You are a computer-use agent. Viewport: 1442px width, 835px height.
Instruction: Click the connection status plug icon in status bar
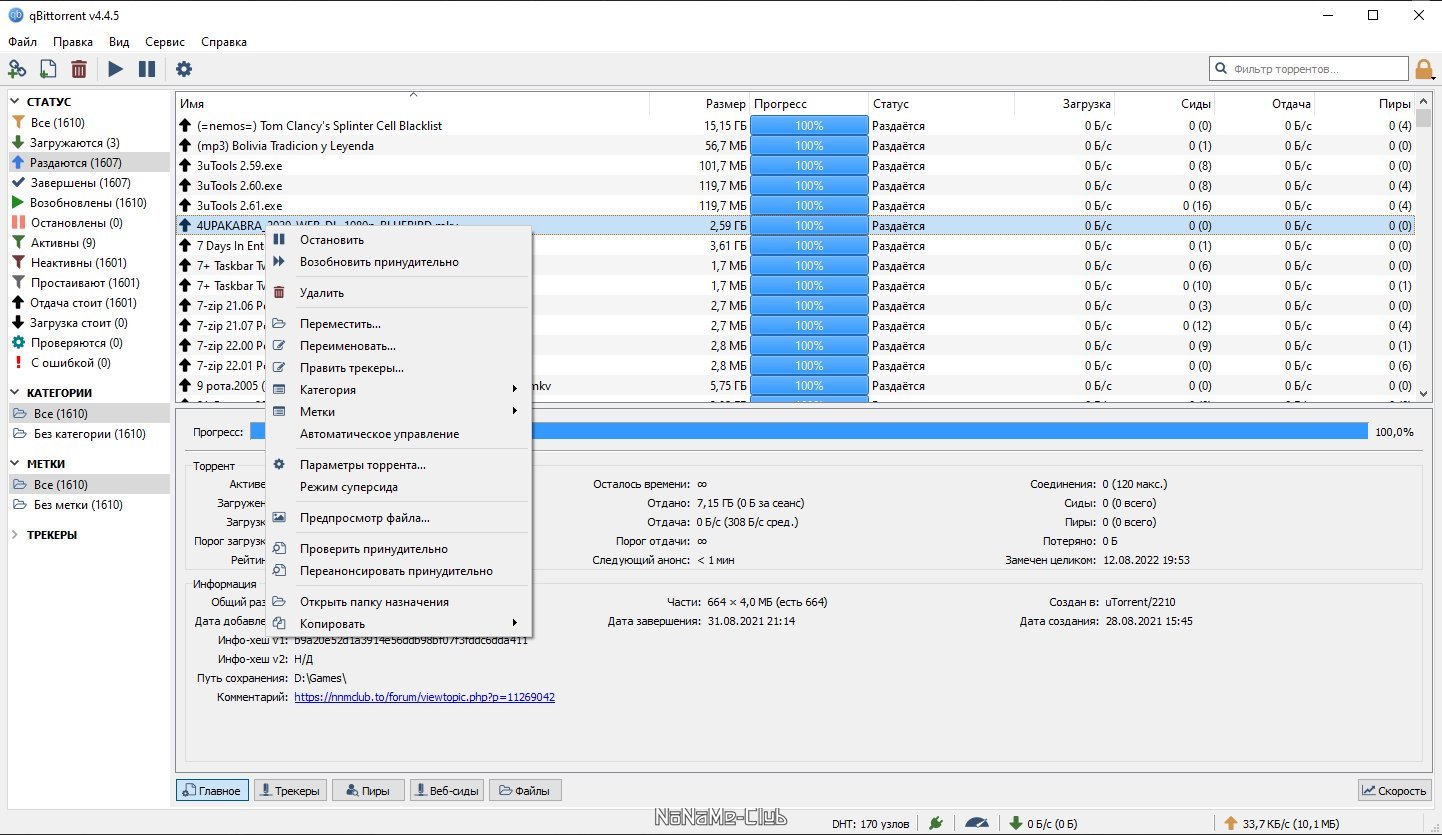click(936, 823)
